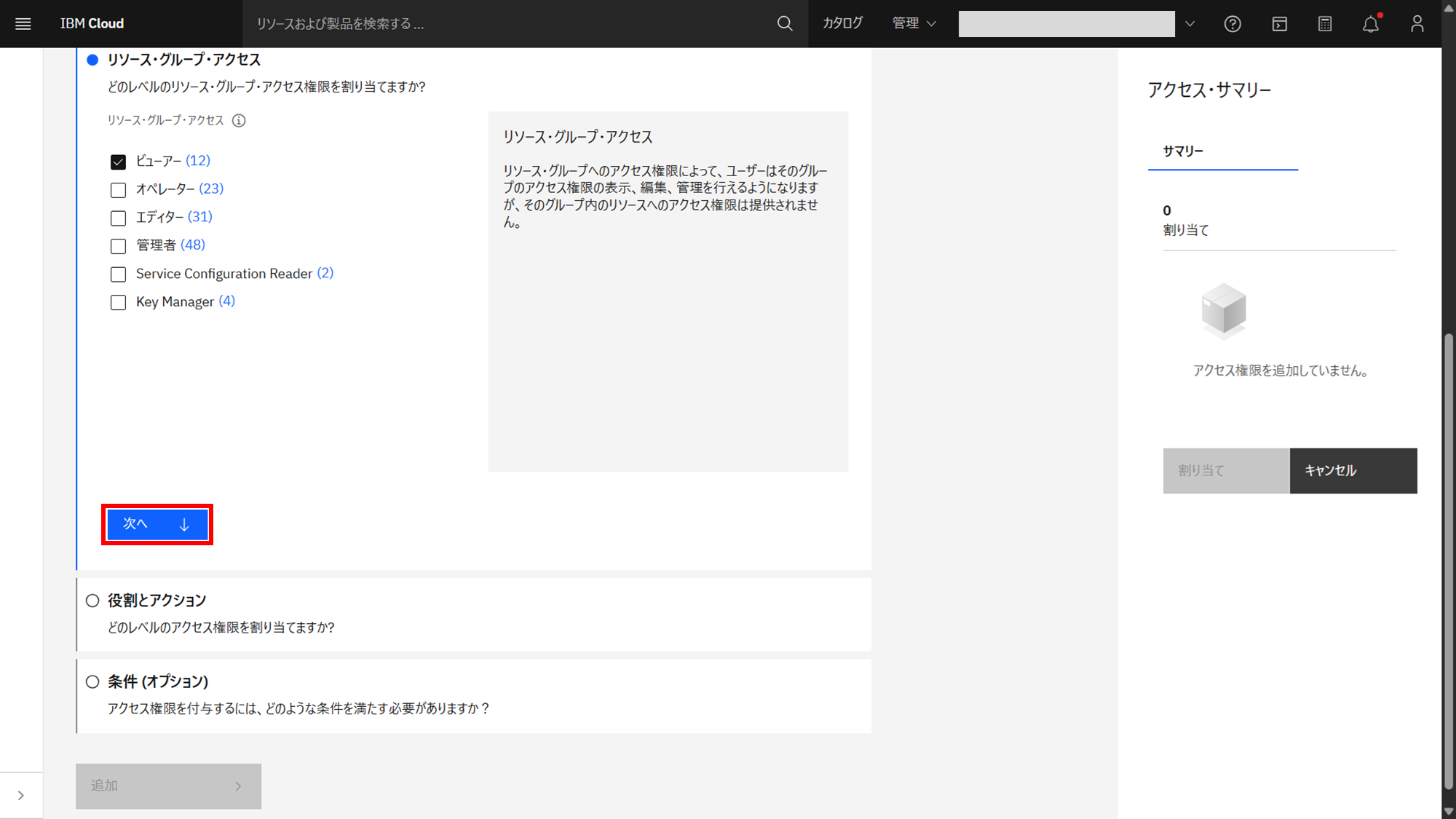Open the hamburger navigation menu
Image resolution: width=1456 pixels, height=819 pixels.
23,24
